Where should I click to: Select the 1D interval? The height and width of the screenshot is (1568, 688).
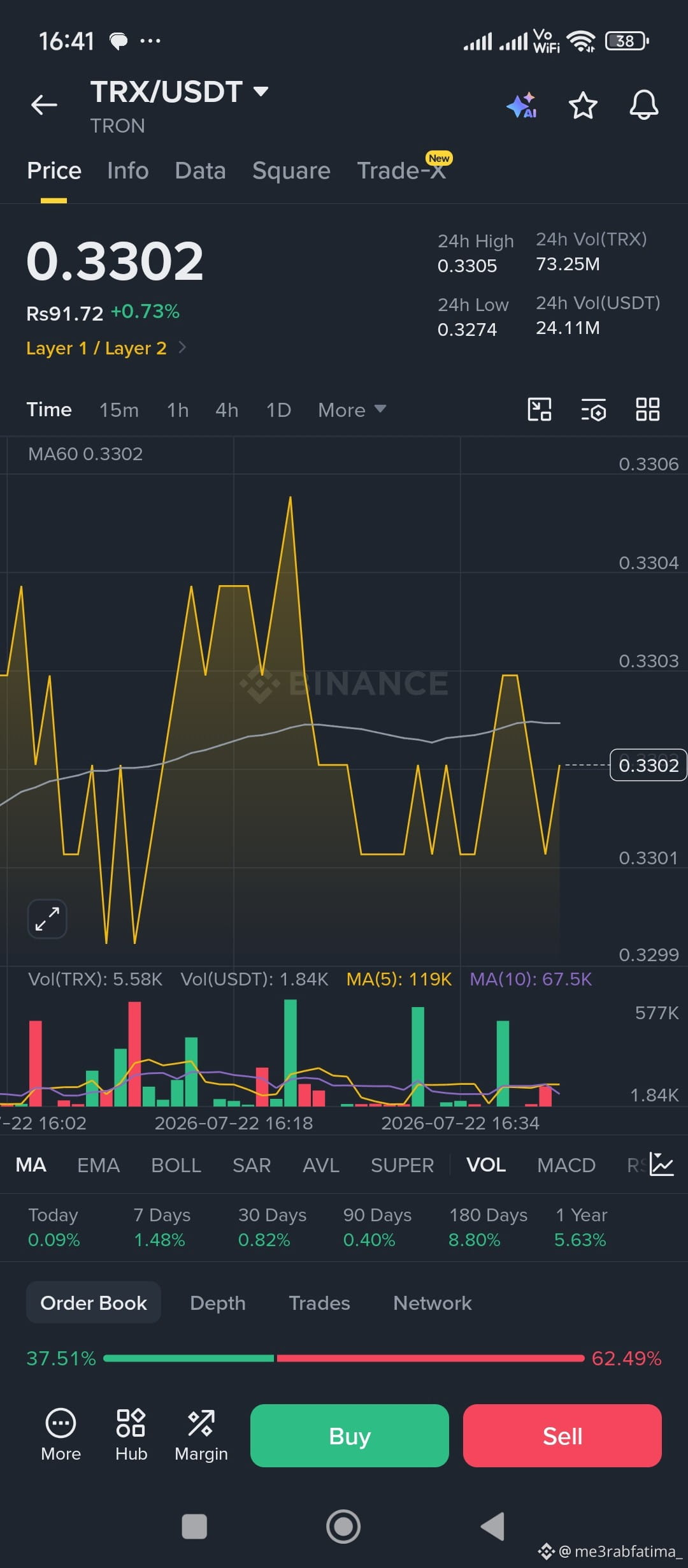point(278,410)
